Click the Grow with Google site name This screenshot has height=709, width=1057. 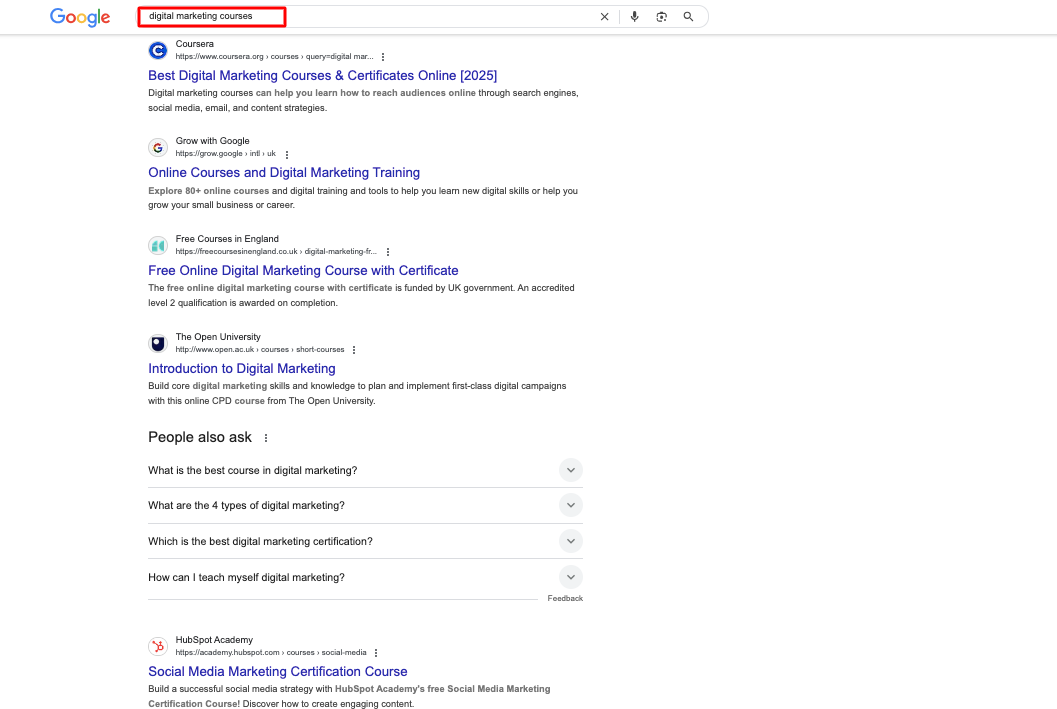[212, 141]
